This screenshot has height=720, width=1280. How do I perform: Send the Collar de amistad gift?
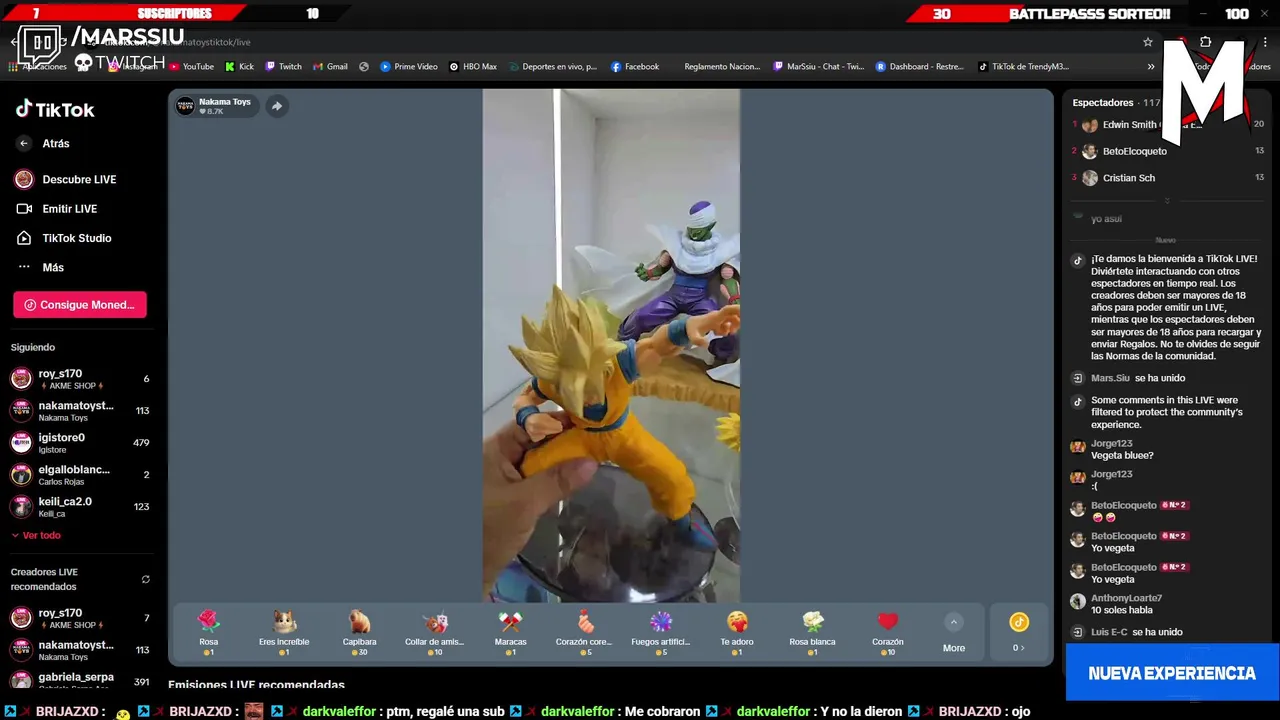[x=434, y=632]
